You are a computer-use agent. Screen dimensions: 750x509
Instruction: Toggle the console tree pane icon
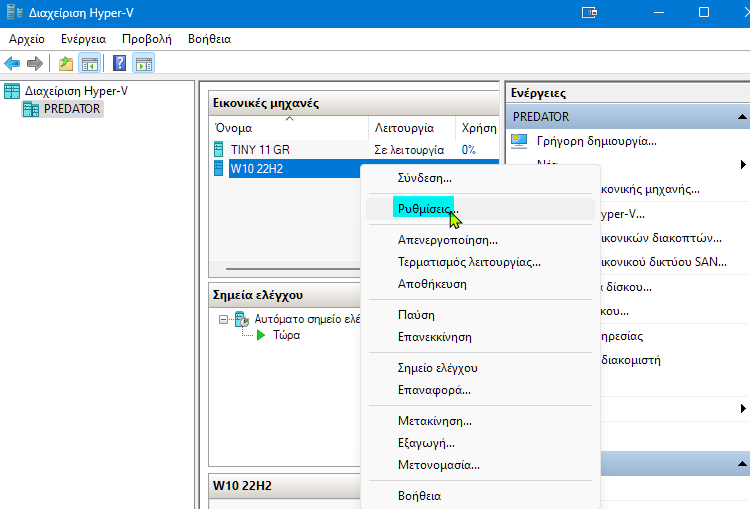(89, 63)
